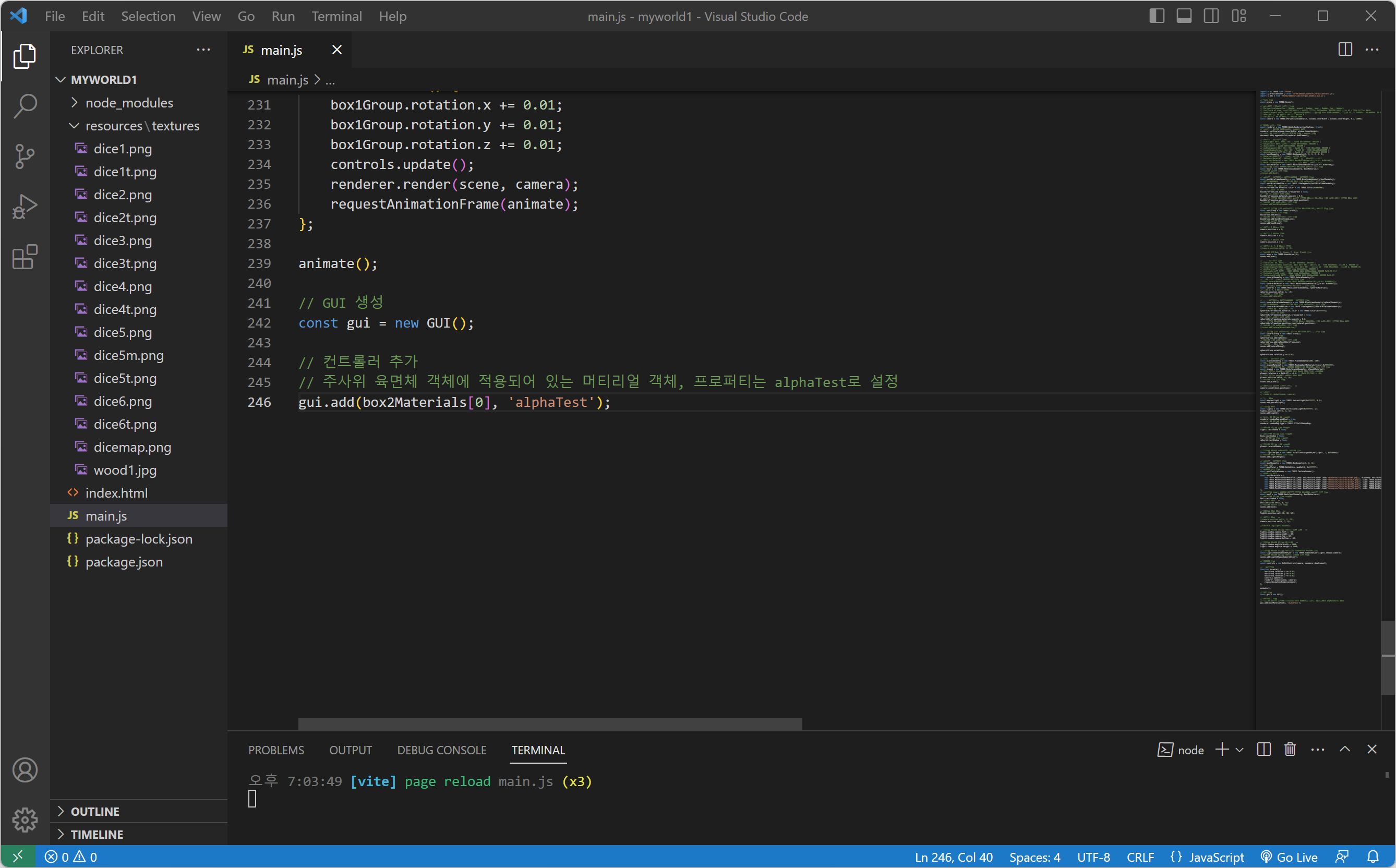Viewport: 1396px width, 868px height.
Task: Open the Run and Debug view
Action: click(25, 206)
